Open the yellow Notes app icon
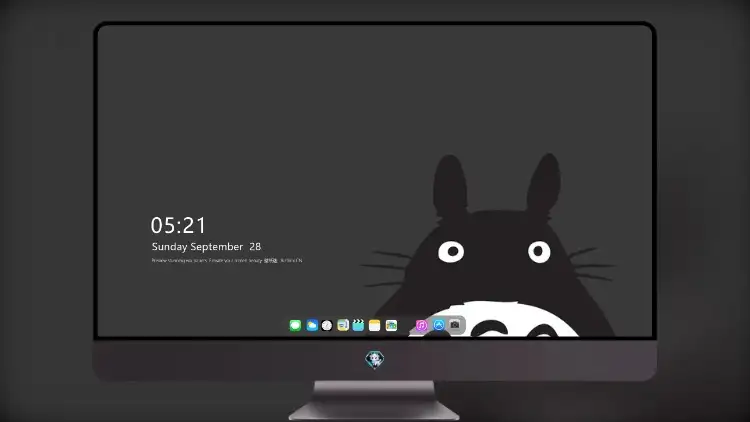The height and width of the screenshot is (422, 750). tap(375, 325)
